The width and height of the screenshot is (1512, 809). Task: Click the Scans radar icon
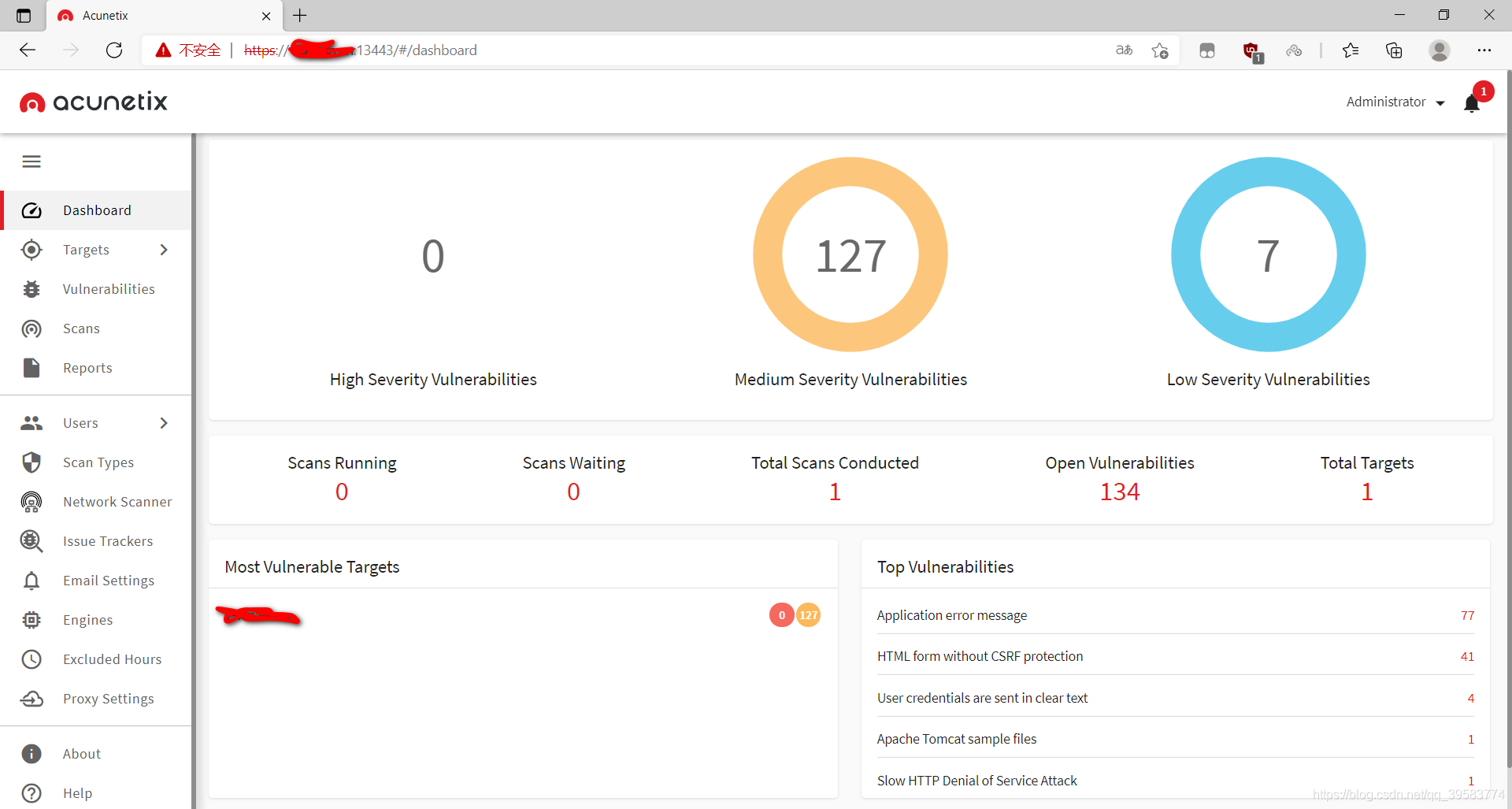point(31,328)
